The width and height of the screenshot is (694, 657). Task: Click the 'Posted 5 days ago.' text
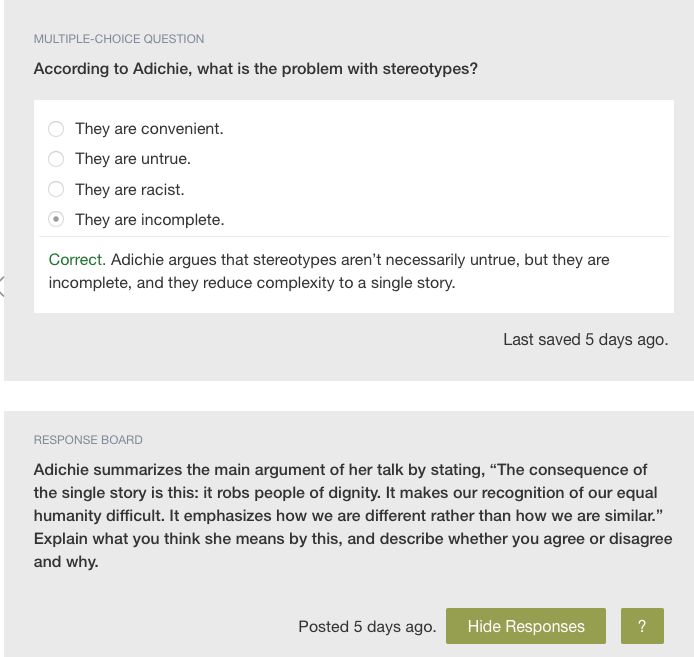click(x=367, y=626)
